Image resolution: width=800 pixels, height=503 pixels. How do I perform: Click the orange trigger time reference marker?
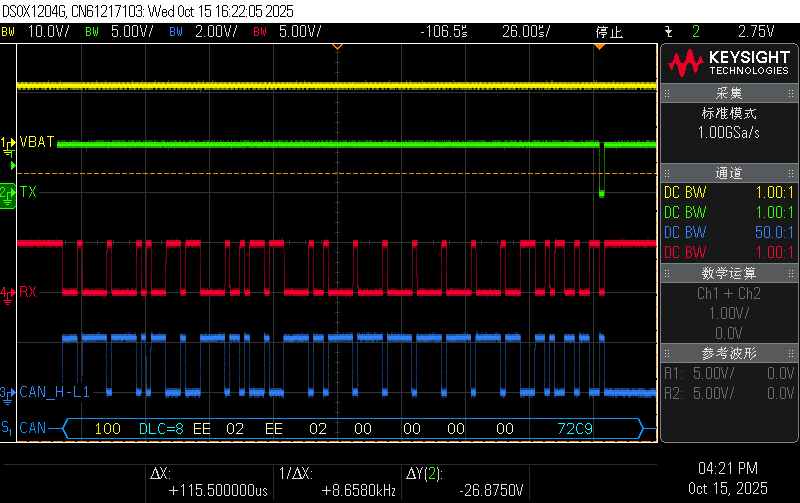pos(337,47)
